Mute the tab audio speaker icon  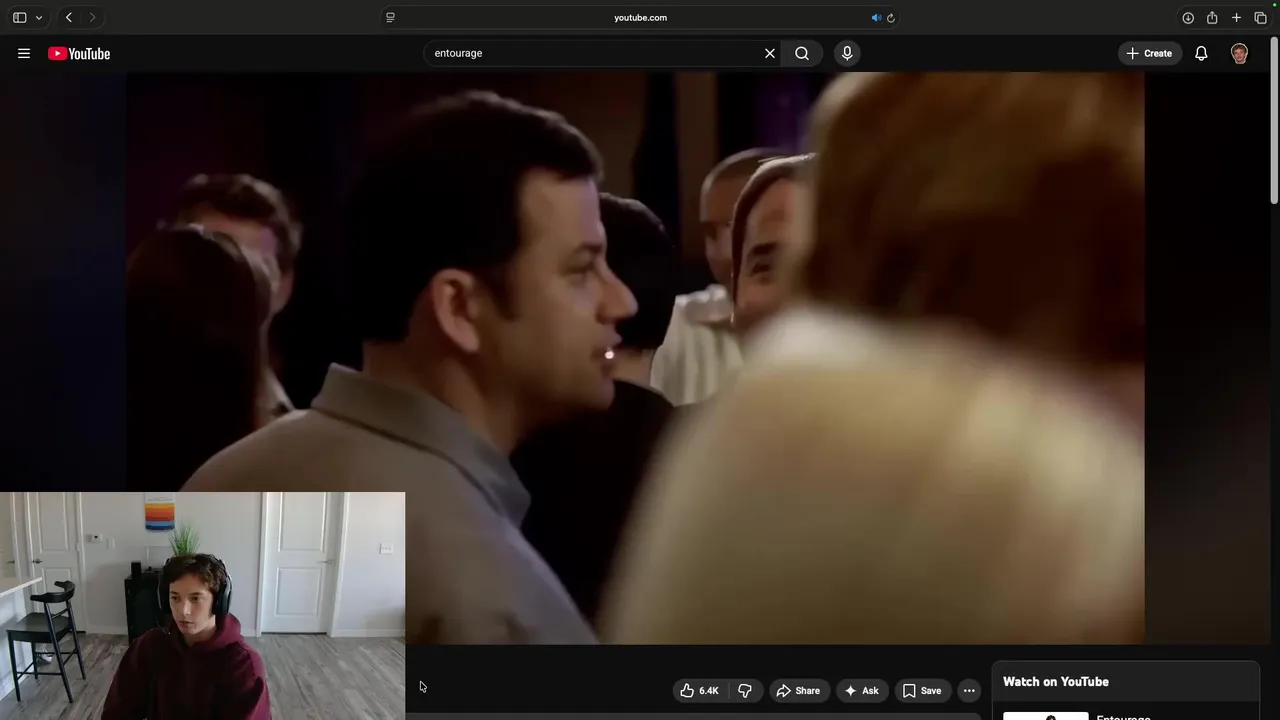coord(876,17)
